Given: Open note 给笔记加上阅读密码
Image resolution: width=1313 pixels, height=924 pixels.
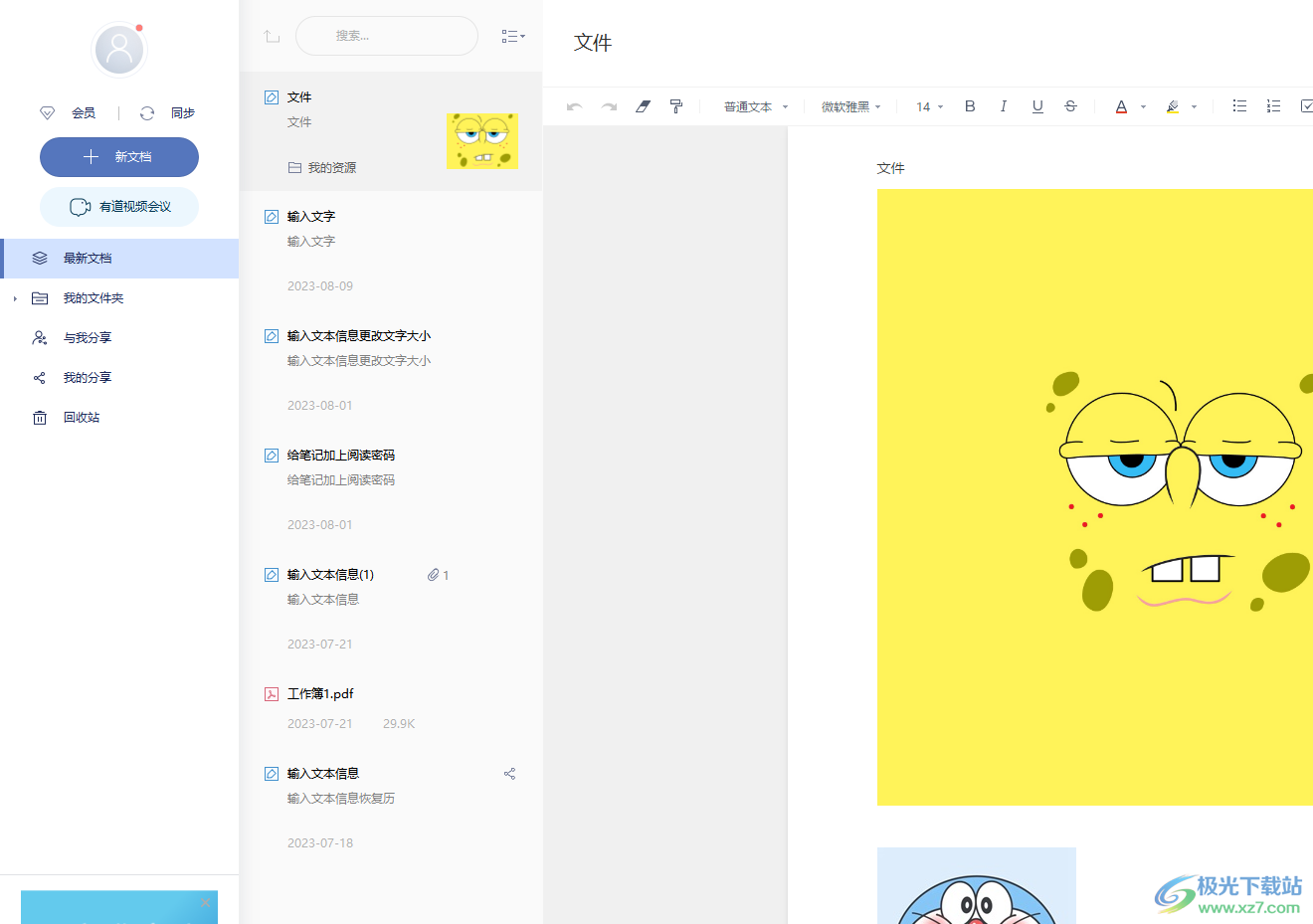Looking at the screenshot, I should point(391,489).
